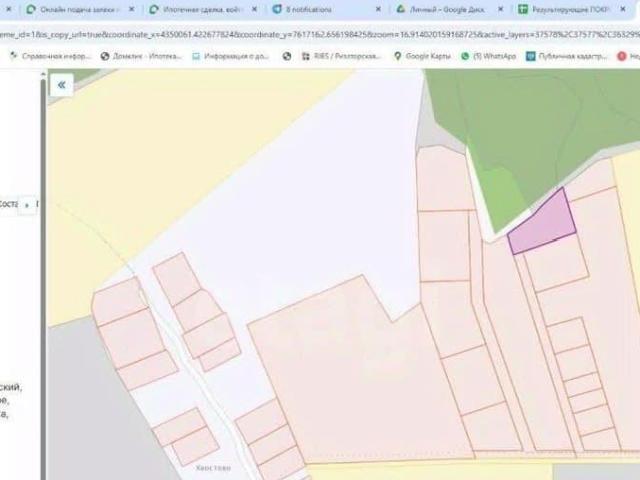Click the red bookmark icon at the bar's end
Viewport: 640px width, 480px height.
pos(622,56)
